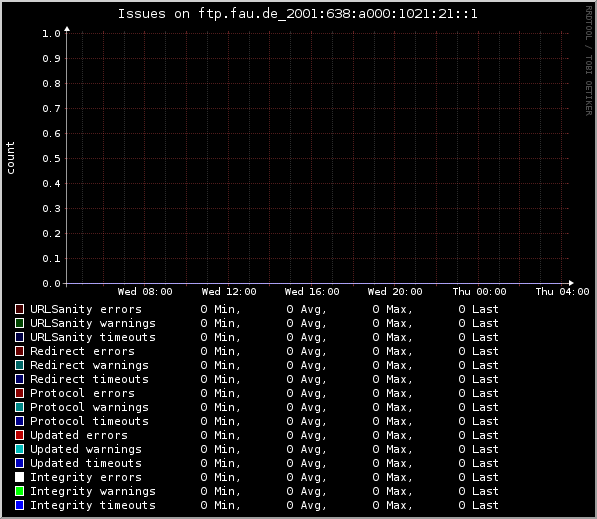
Task: Click the URLSanity timeouts Max value
Action: point(392,337)
